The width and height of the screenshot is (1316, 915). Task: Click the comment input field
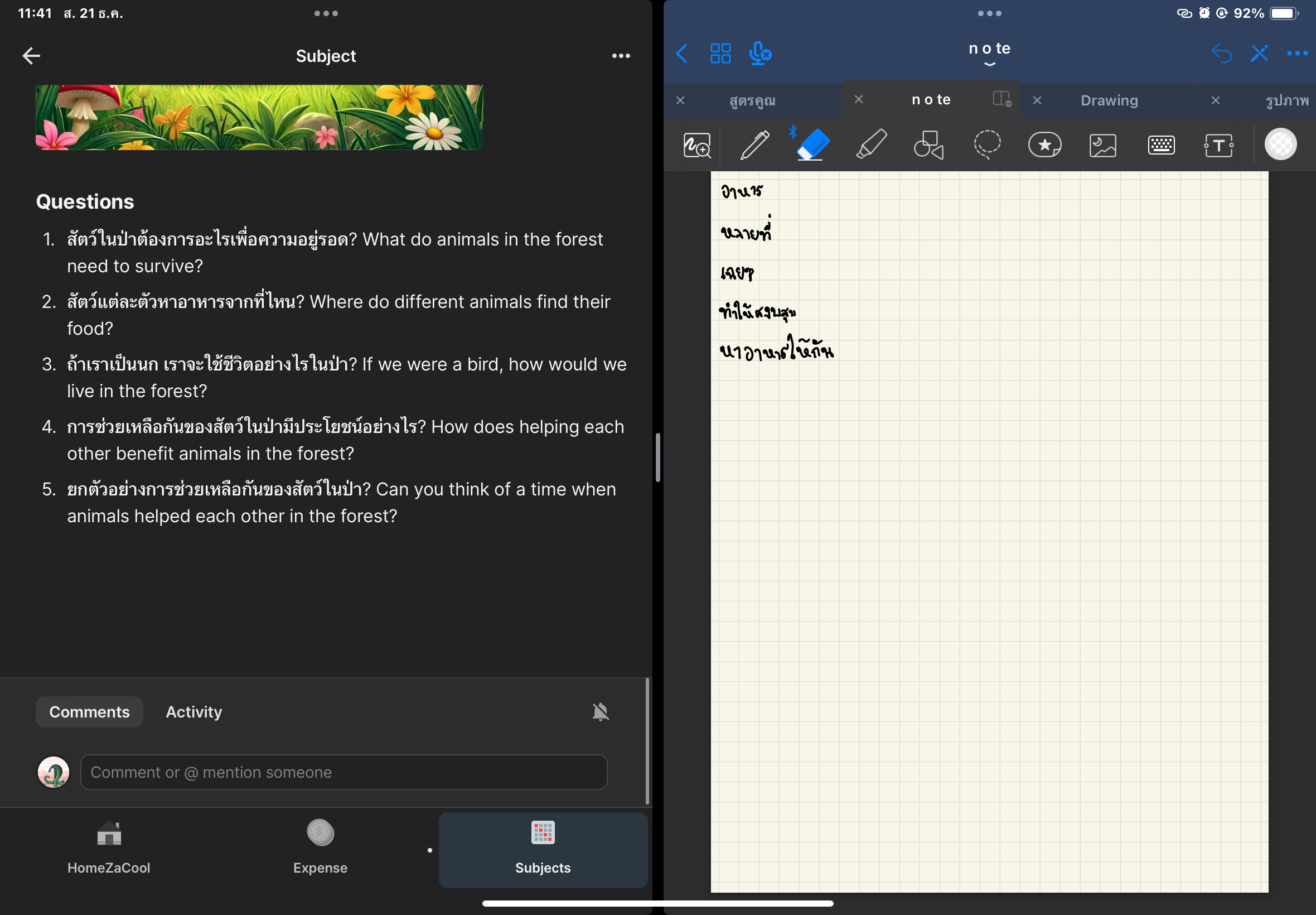343,772
